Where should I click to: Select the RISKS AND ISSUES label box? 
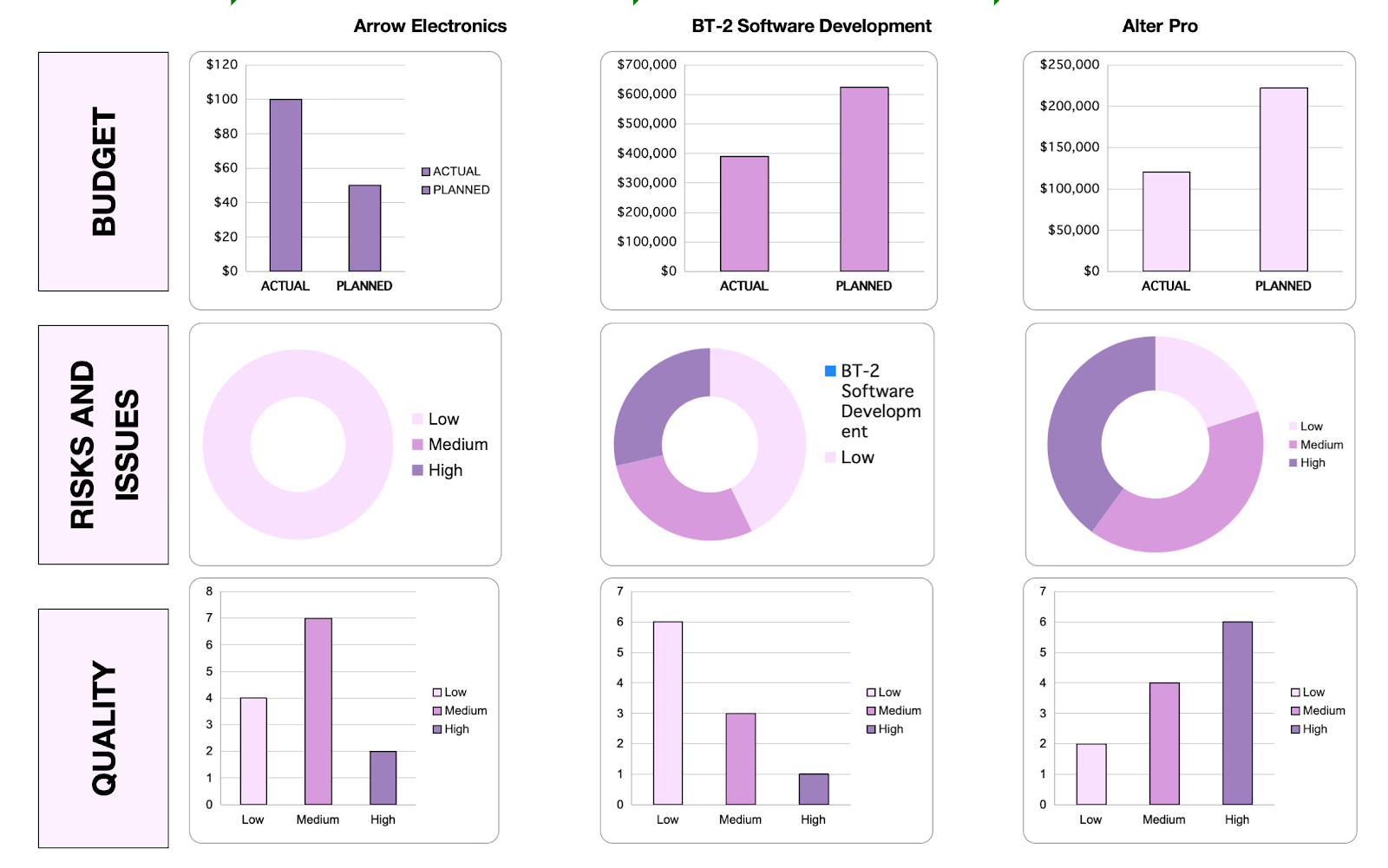pyautogui.click(x=103, y=445)
